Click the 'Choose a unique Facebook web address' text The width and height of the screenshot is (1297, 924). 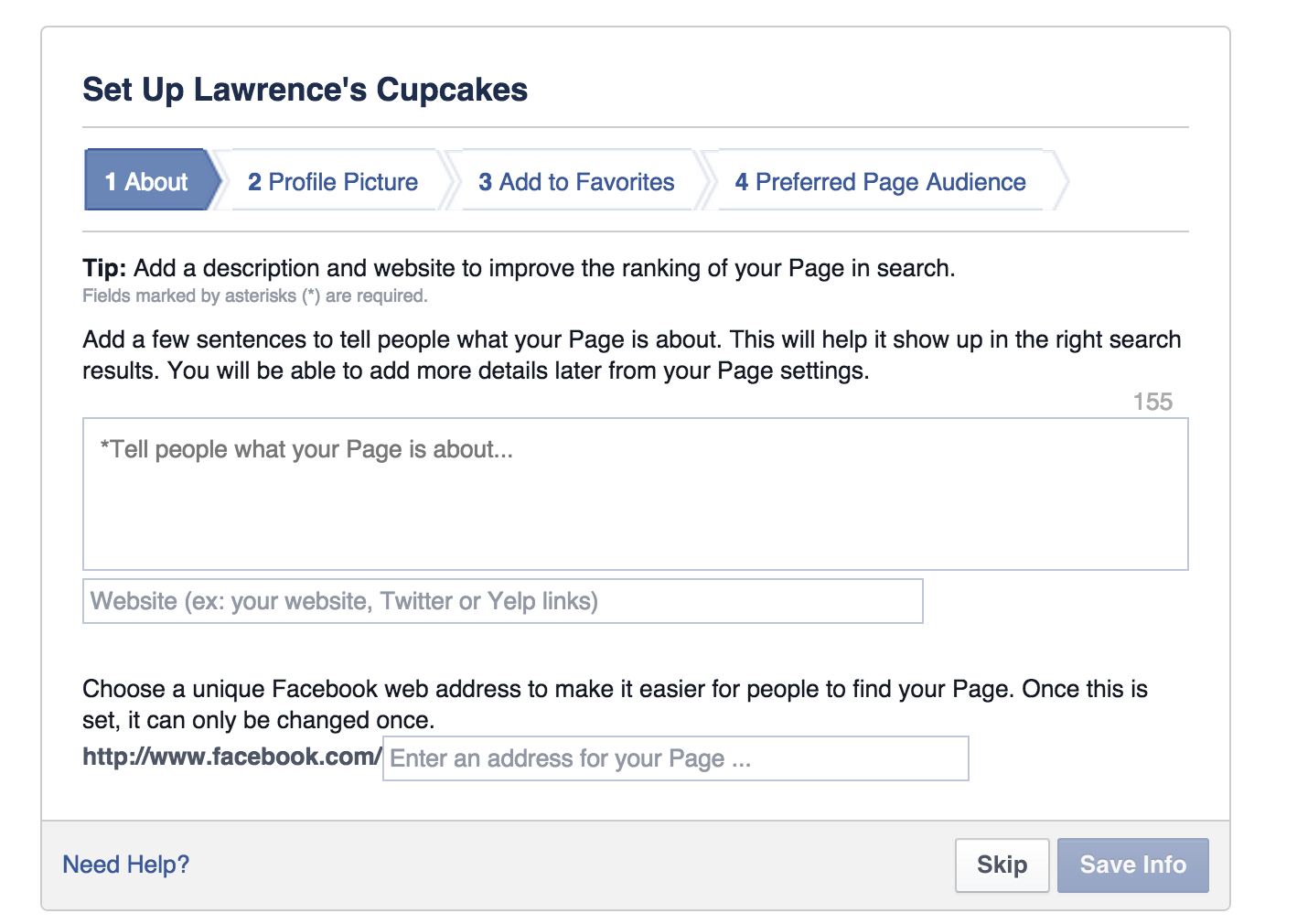[x=615, y=704]
